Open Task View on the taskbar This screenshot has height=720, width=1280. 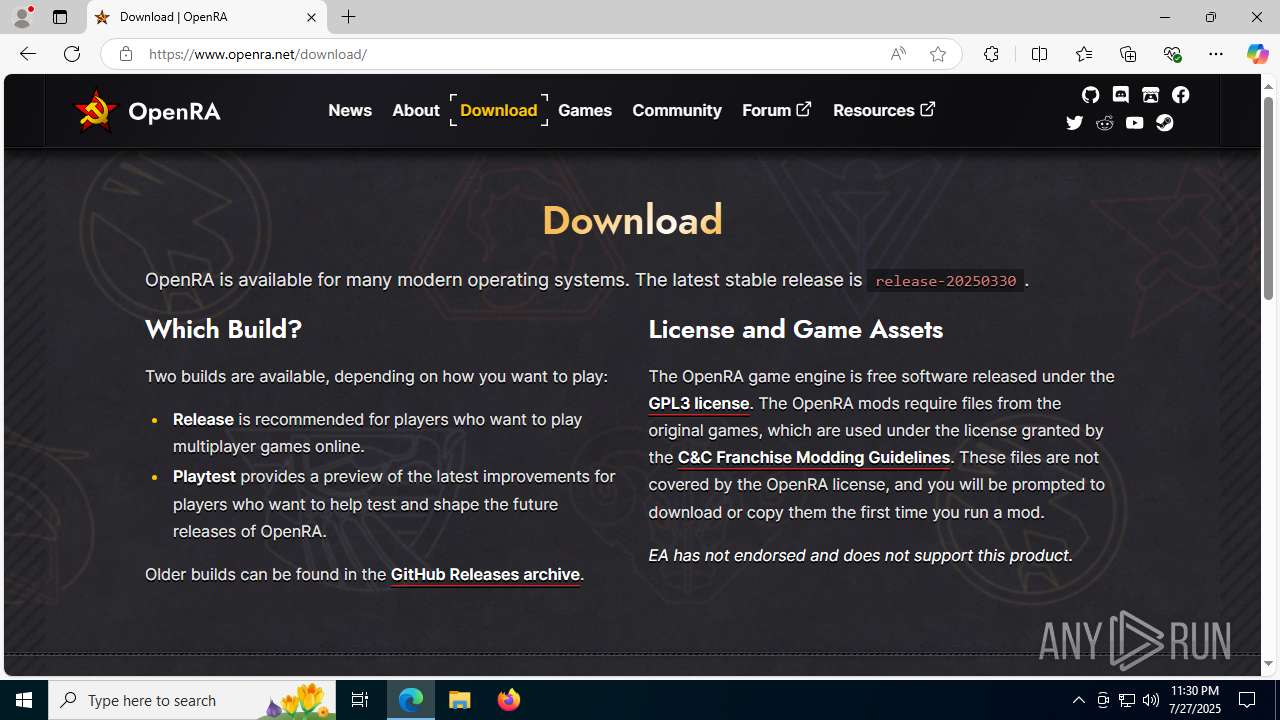(360, 700)
